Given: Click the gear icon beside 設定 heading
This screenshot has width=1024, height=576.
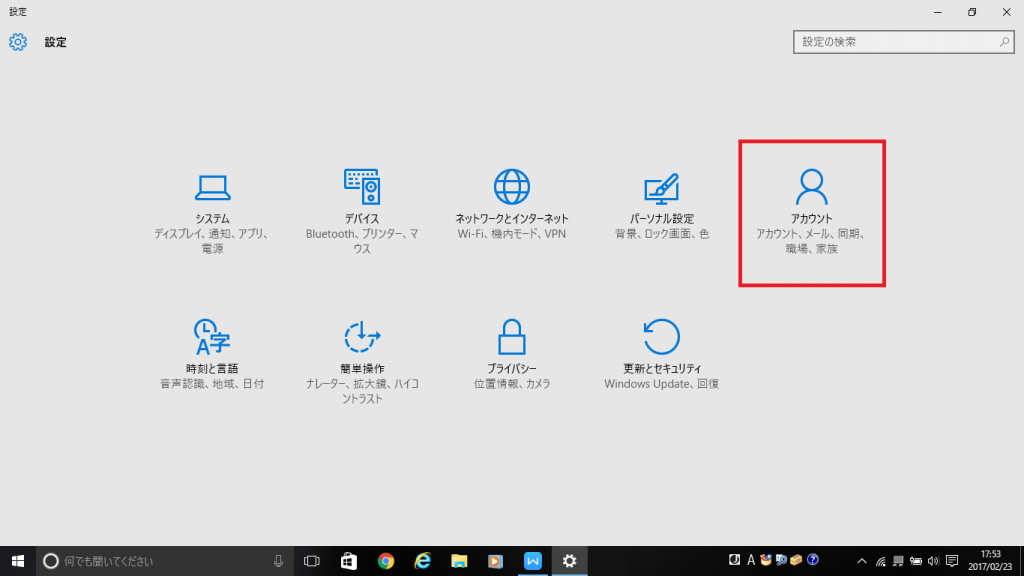Looking at the screenshot, I should 16,42.
